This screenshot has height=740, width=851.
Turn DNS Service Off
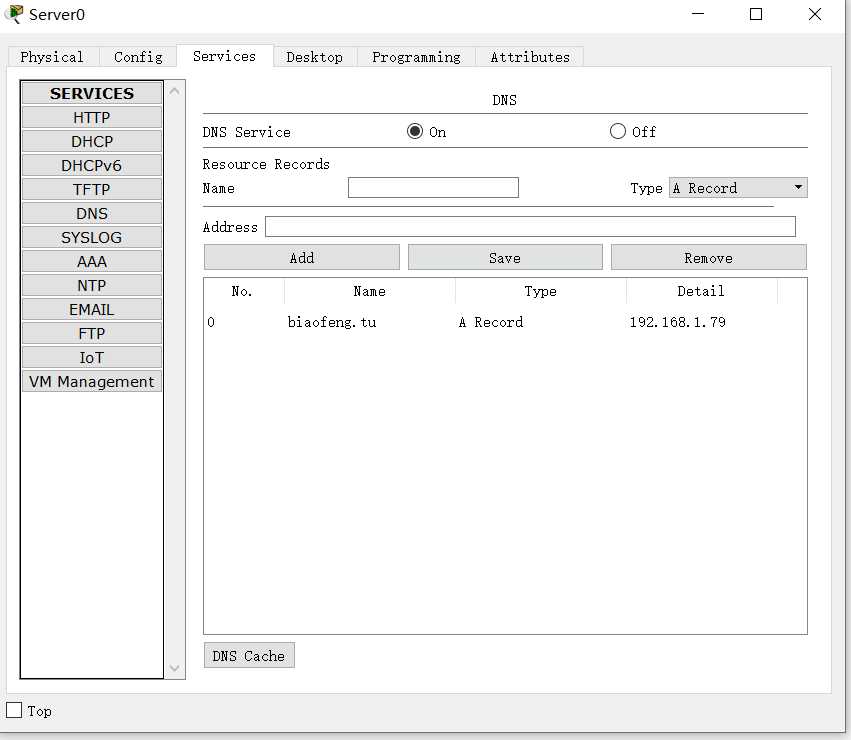618,131
